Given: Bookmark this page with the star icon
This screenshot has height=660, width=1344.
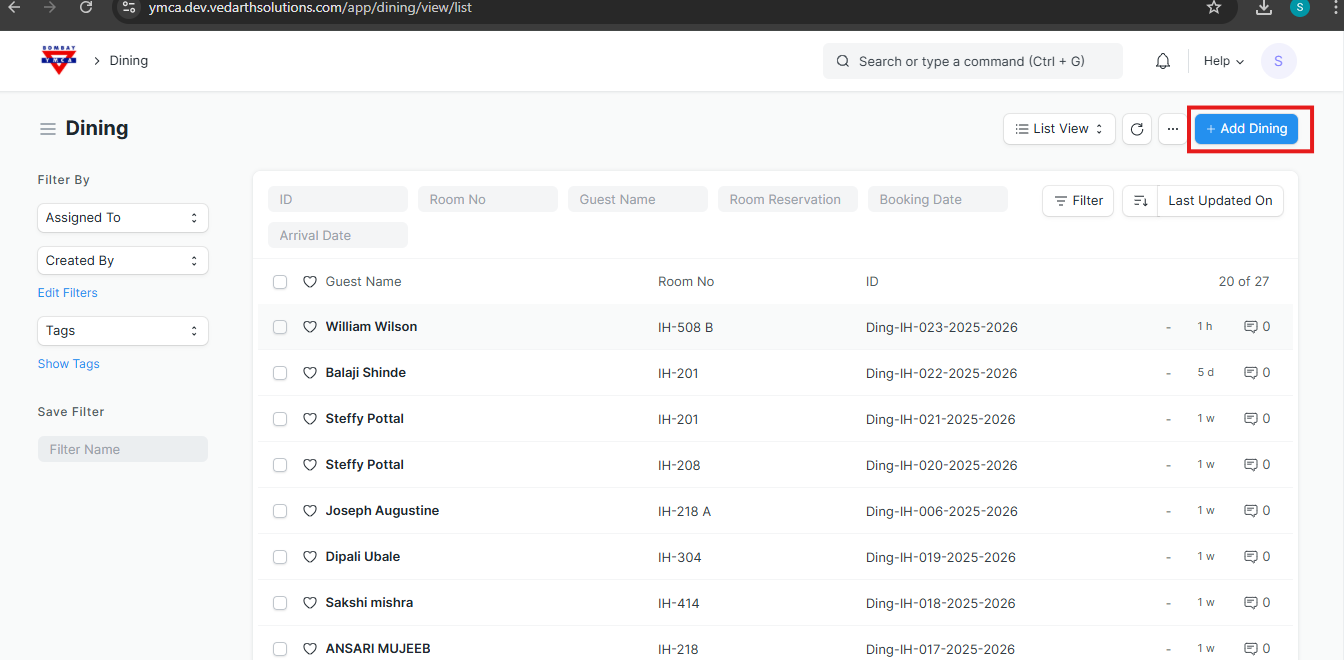Looking at the screenshot, I should 1214,8.
